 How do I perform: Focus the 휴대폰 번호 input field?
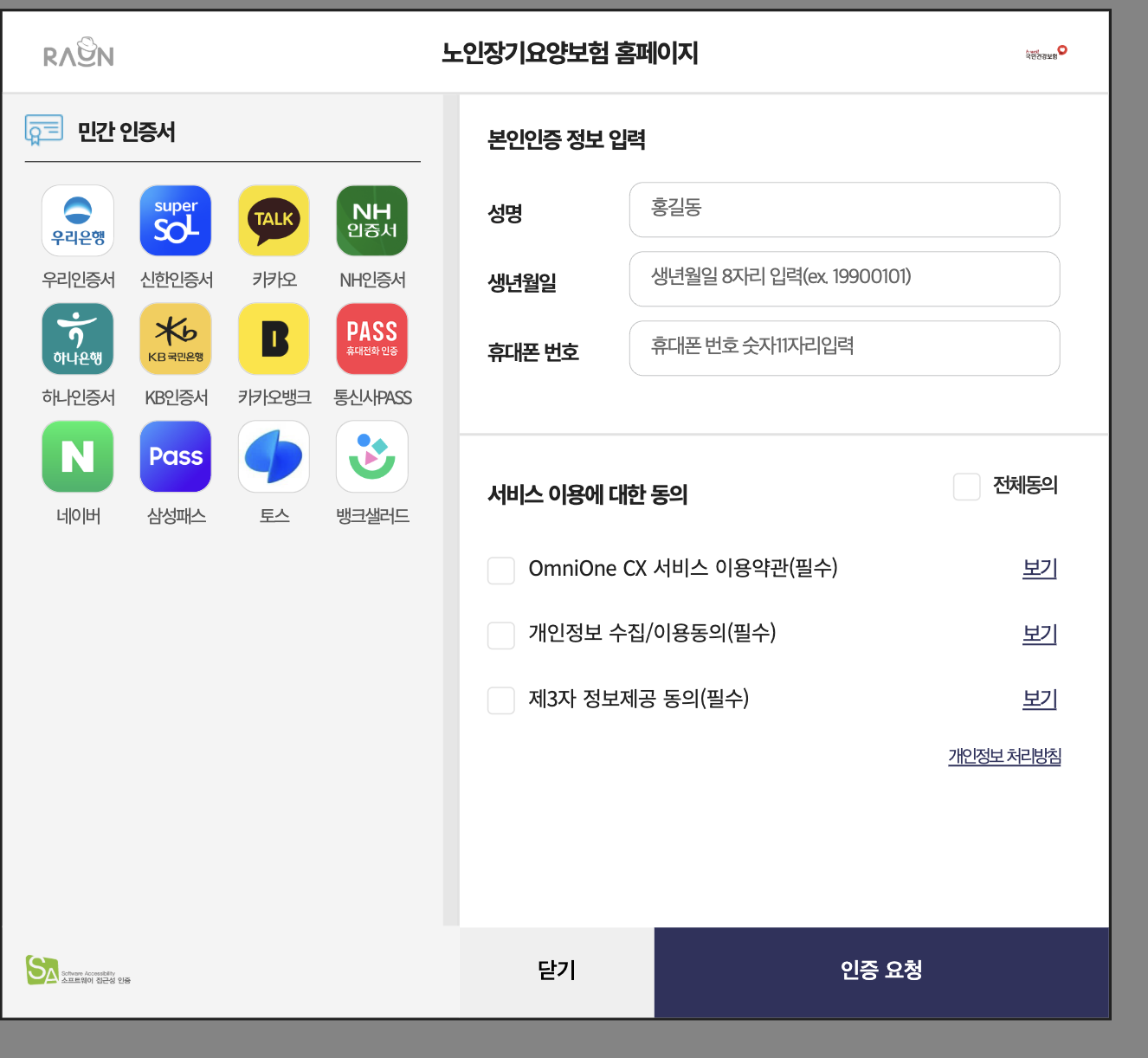click(844, 348)
